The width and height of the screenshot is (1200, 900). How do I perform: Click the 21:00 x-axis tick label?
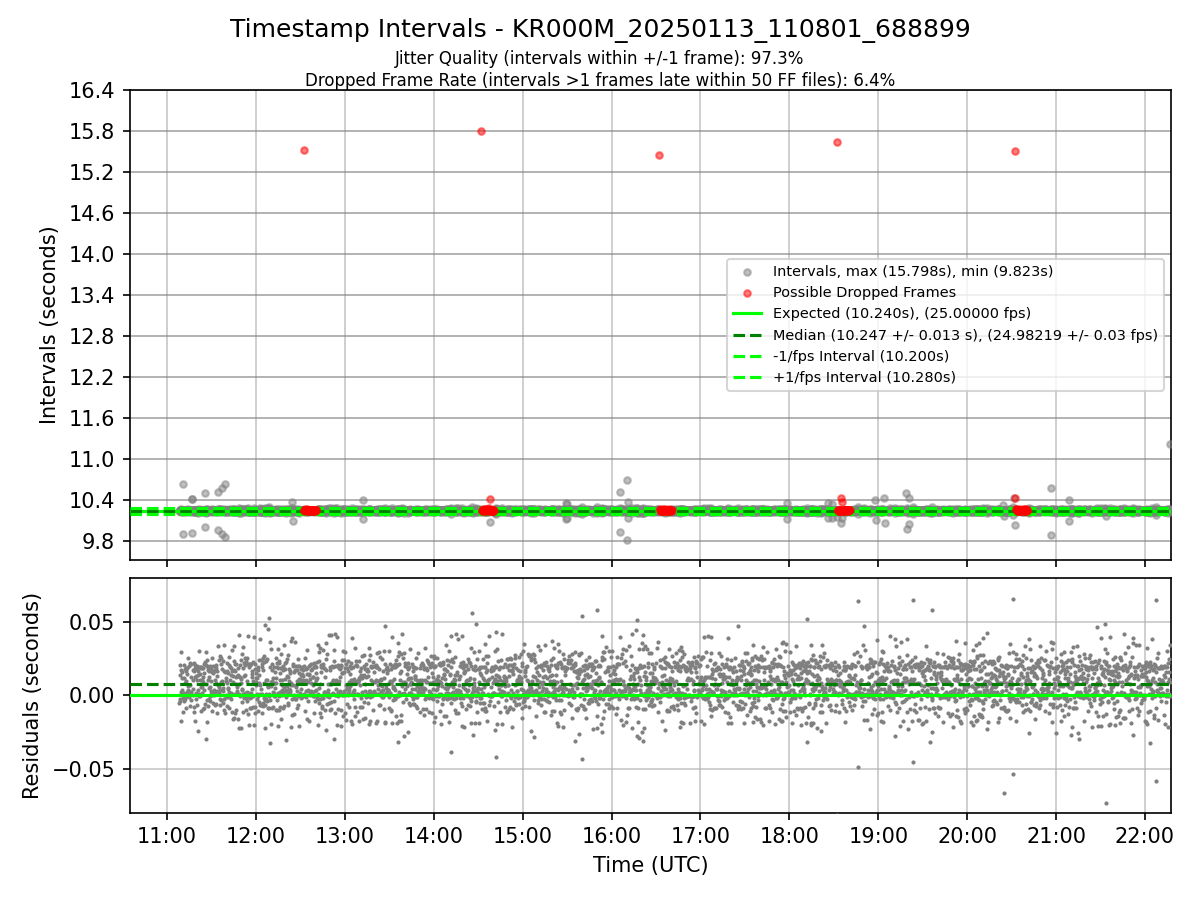click(x=1056, y=835)
